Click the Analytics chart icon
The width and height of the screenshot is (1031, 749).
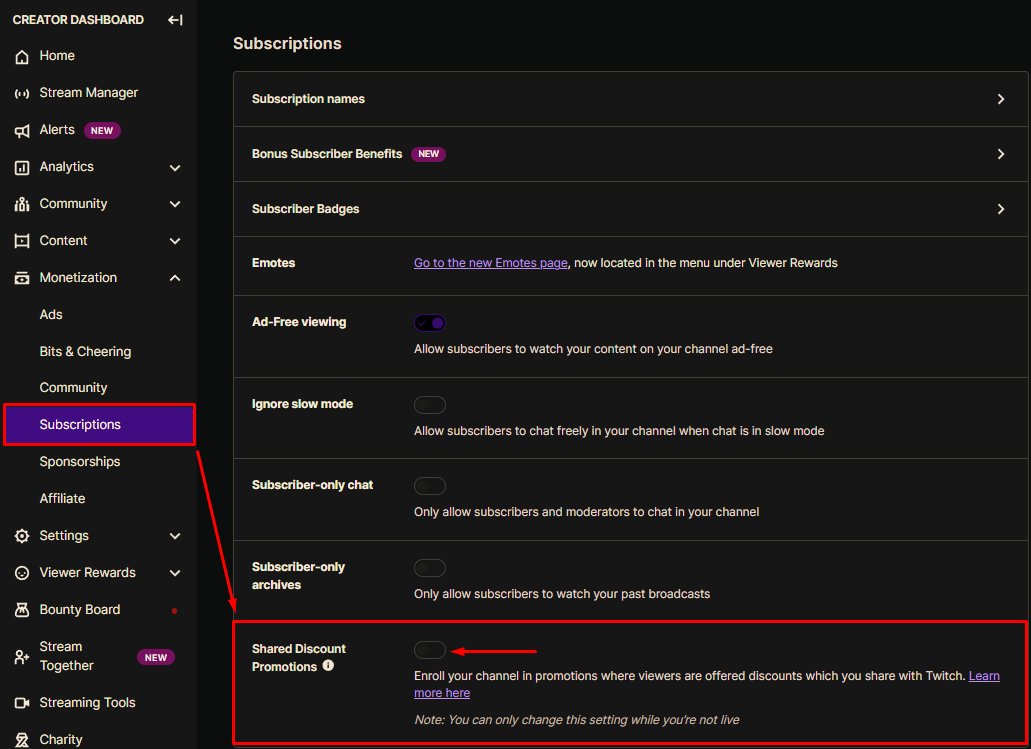click(22, 168)
